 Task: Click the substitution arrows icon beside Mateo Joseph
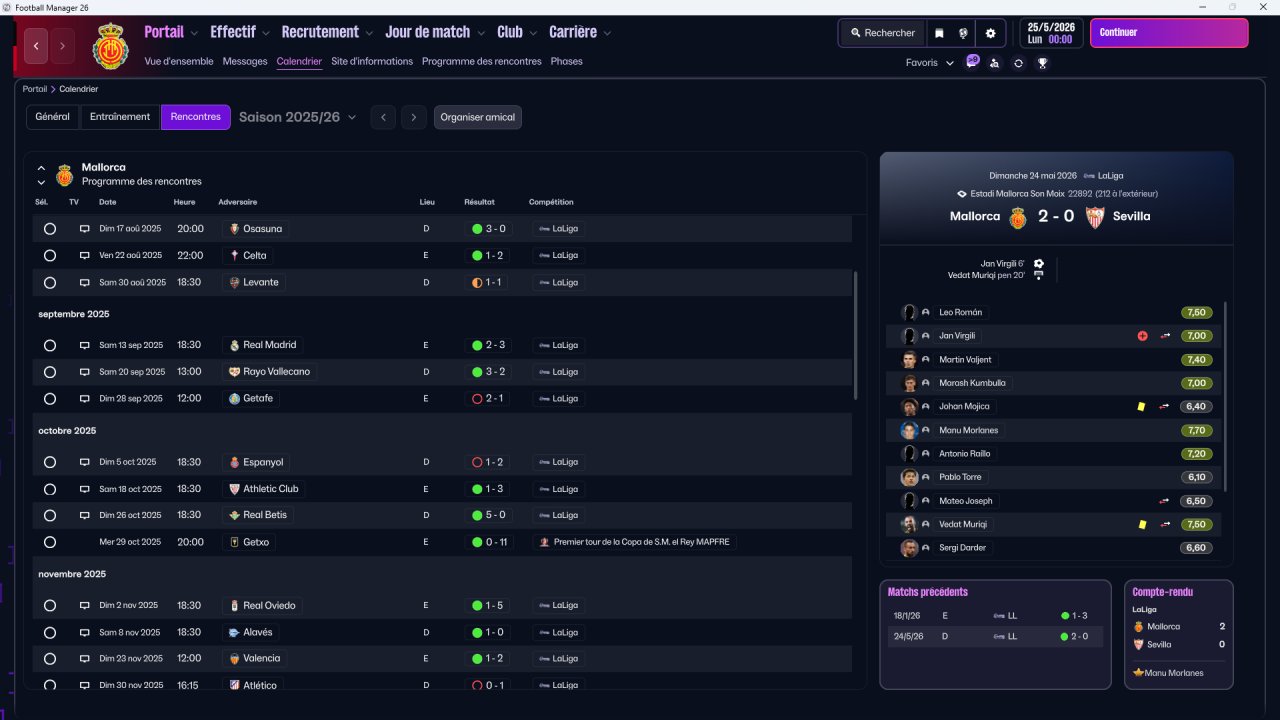click(1165, 501)
